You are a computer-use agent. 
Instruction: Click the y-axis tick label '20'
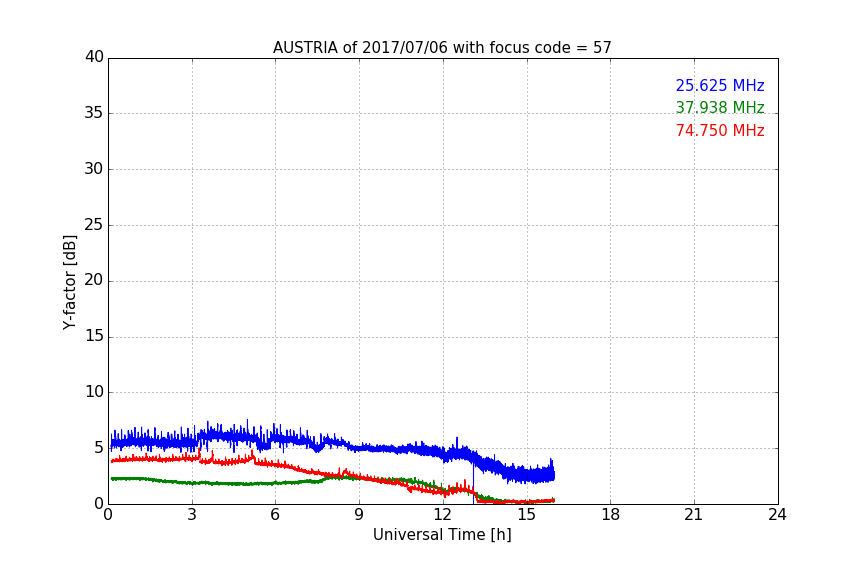[94, 280]
